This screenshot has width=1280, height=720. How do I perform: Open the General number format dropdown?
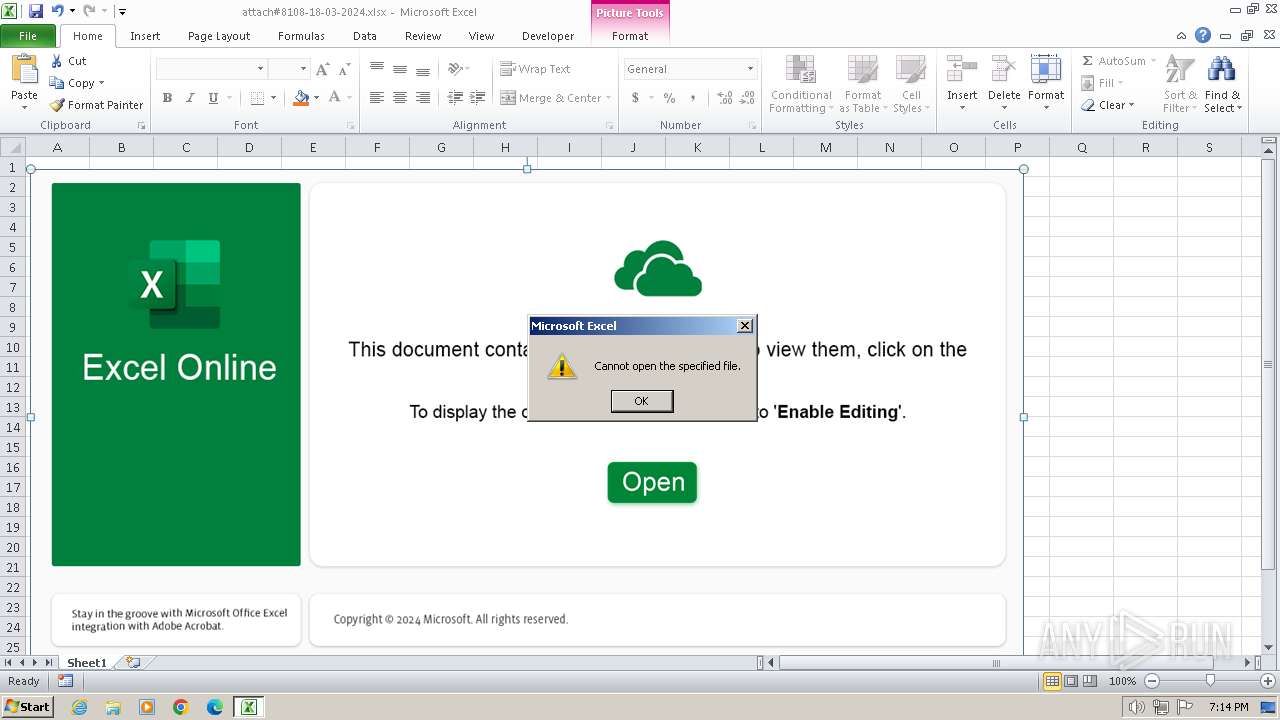[x=750, y=69]
